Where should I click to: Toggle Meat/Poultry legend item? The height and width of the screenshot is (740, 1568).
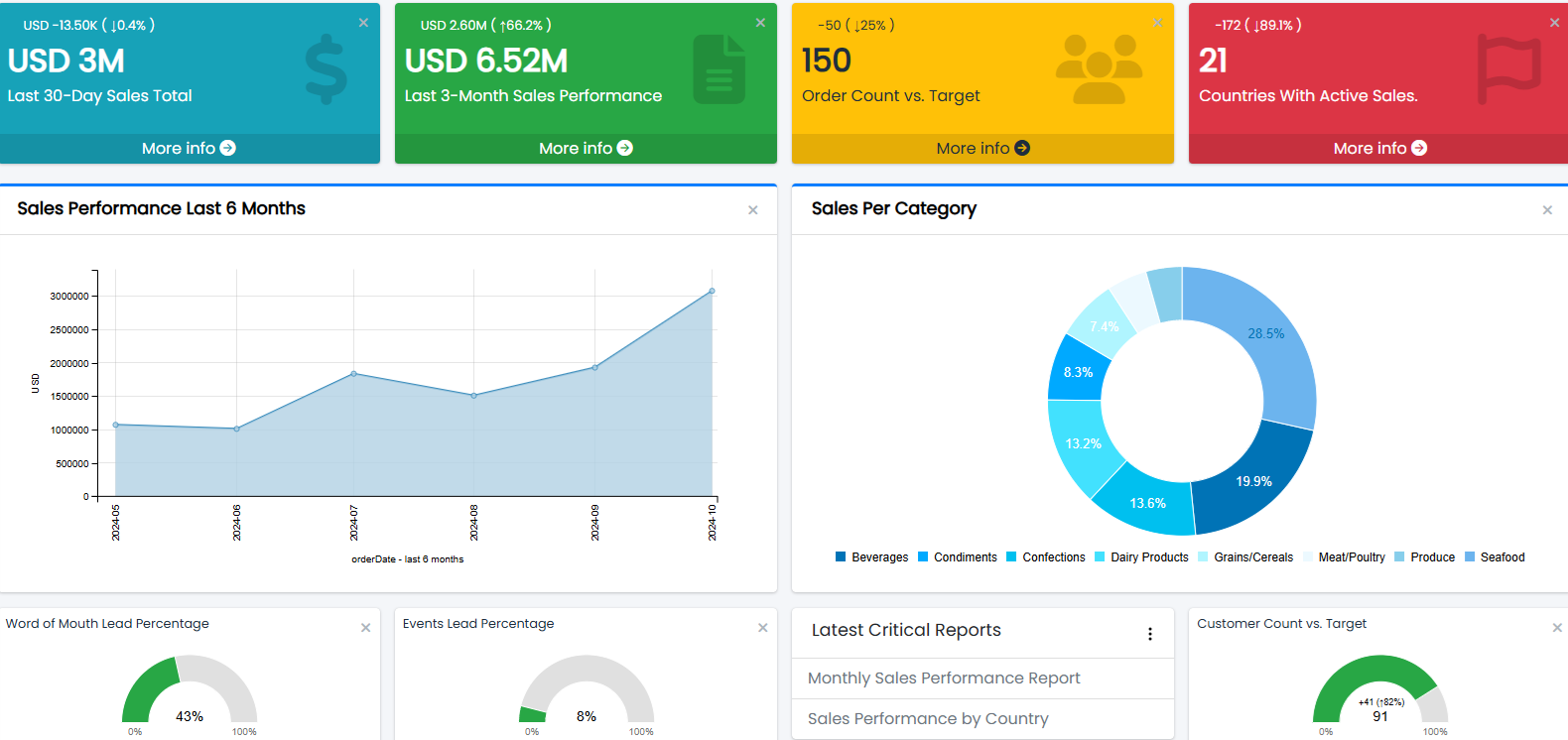pyautogui.click(x=1344, y=557)
